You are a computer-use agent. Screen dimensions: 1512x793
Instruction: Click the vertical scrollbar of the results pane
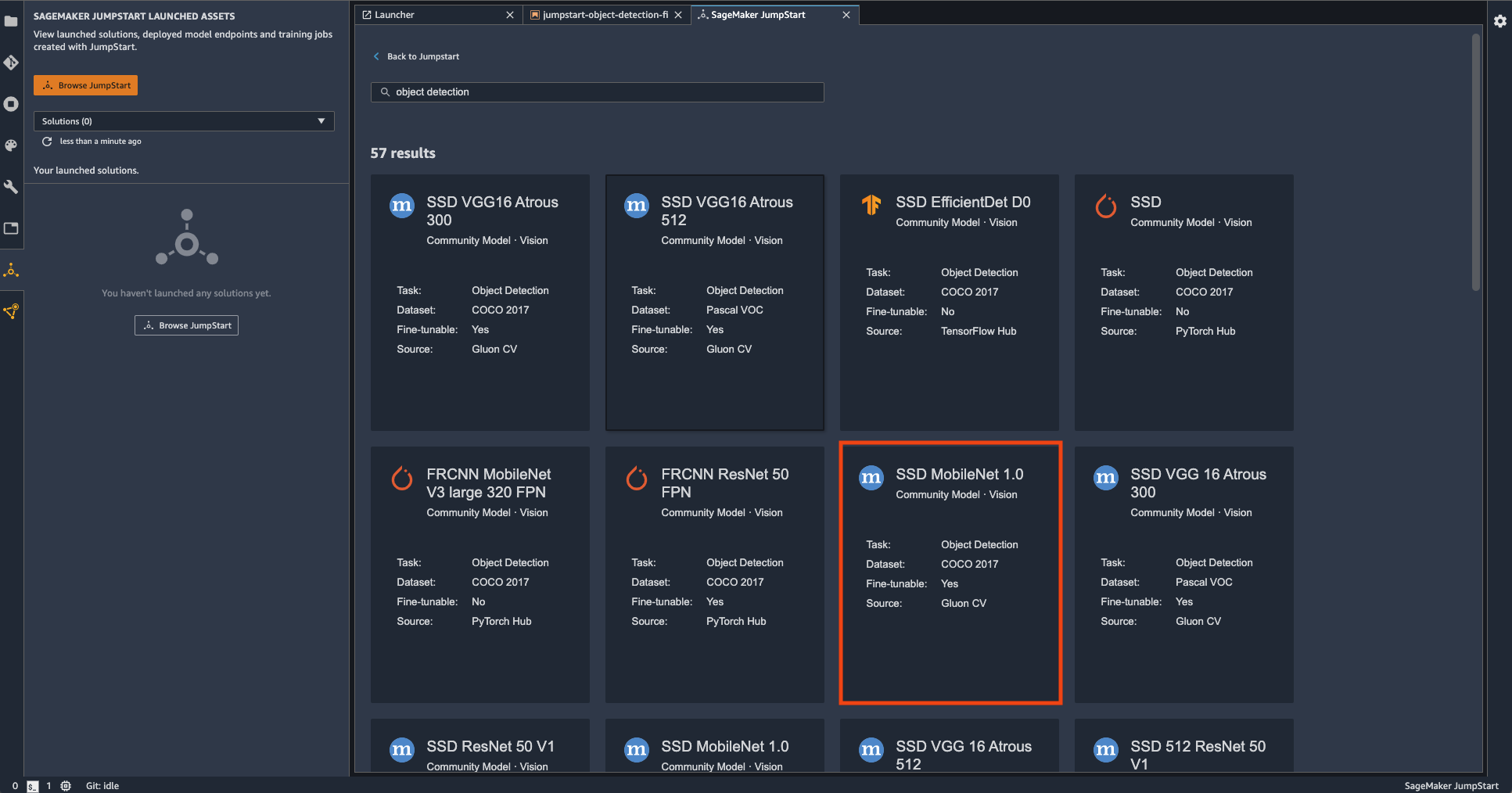pyautogui.click(x=1476, y=162)
